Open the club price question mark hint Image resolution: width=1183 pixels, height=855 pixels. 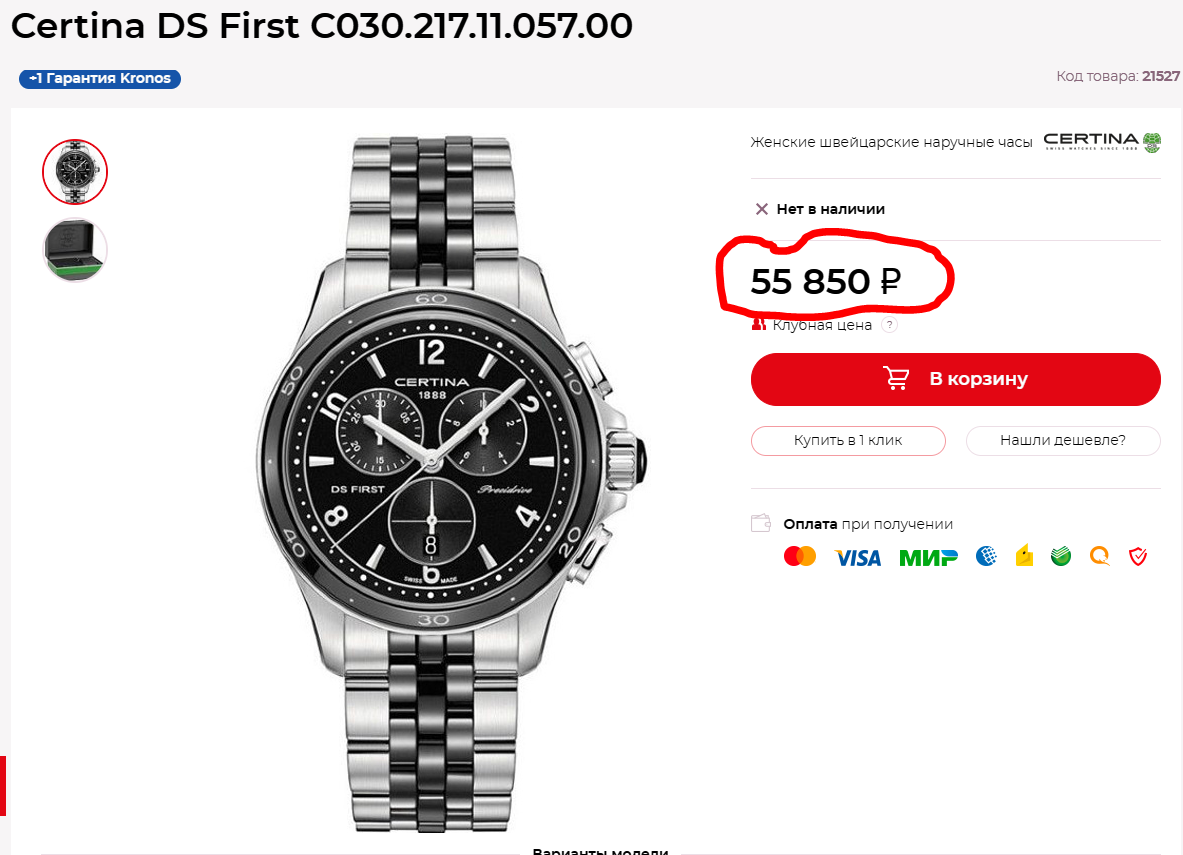tap(889, 325)
